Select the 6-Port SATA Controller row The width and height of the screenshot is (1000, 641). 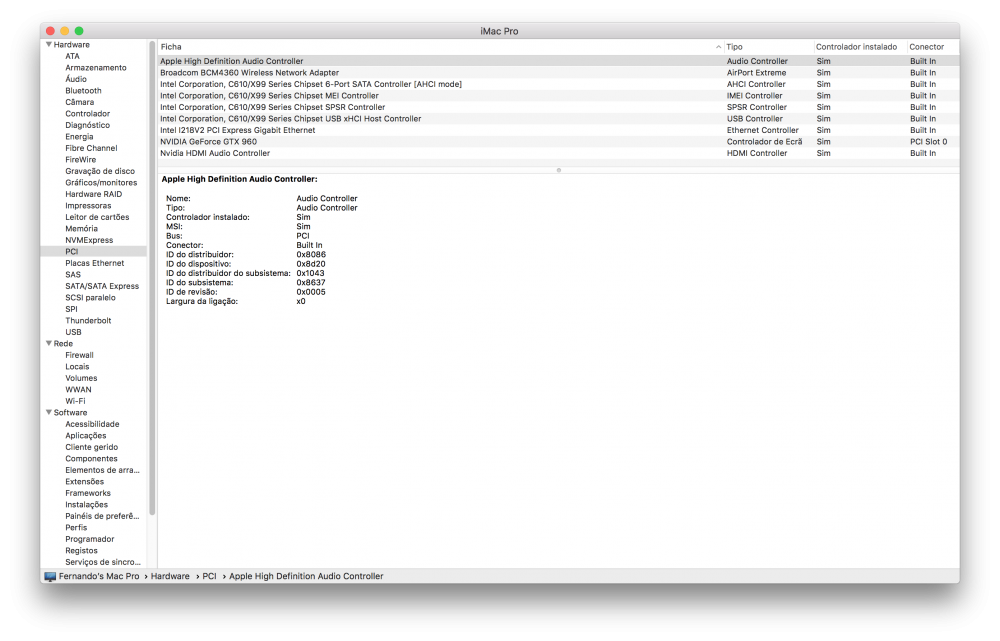(558, 84)
